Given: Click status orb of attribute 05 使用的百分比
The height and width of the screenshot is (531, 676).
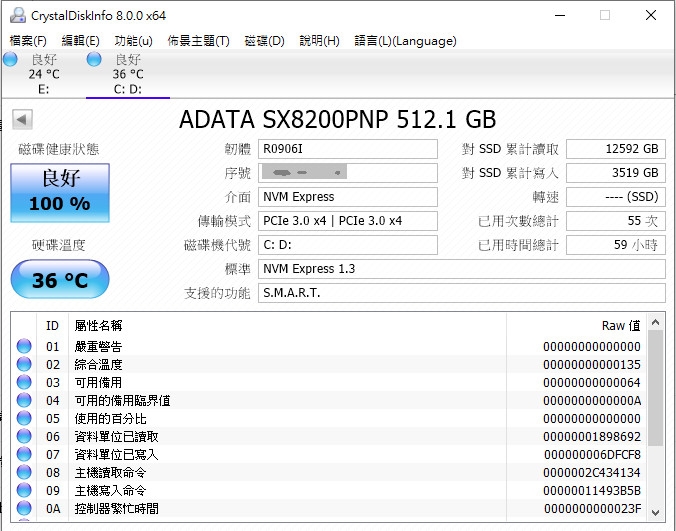Looking at the screenshot, I should (24, 418).
